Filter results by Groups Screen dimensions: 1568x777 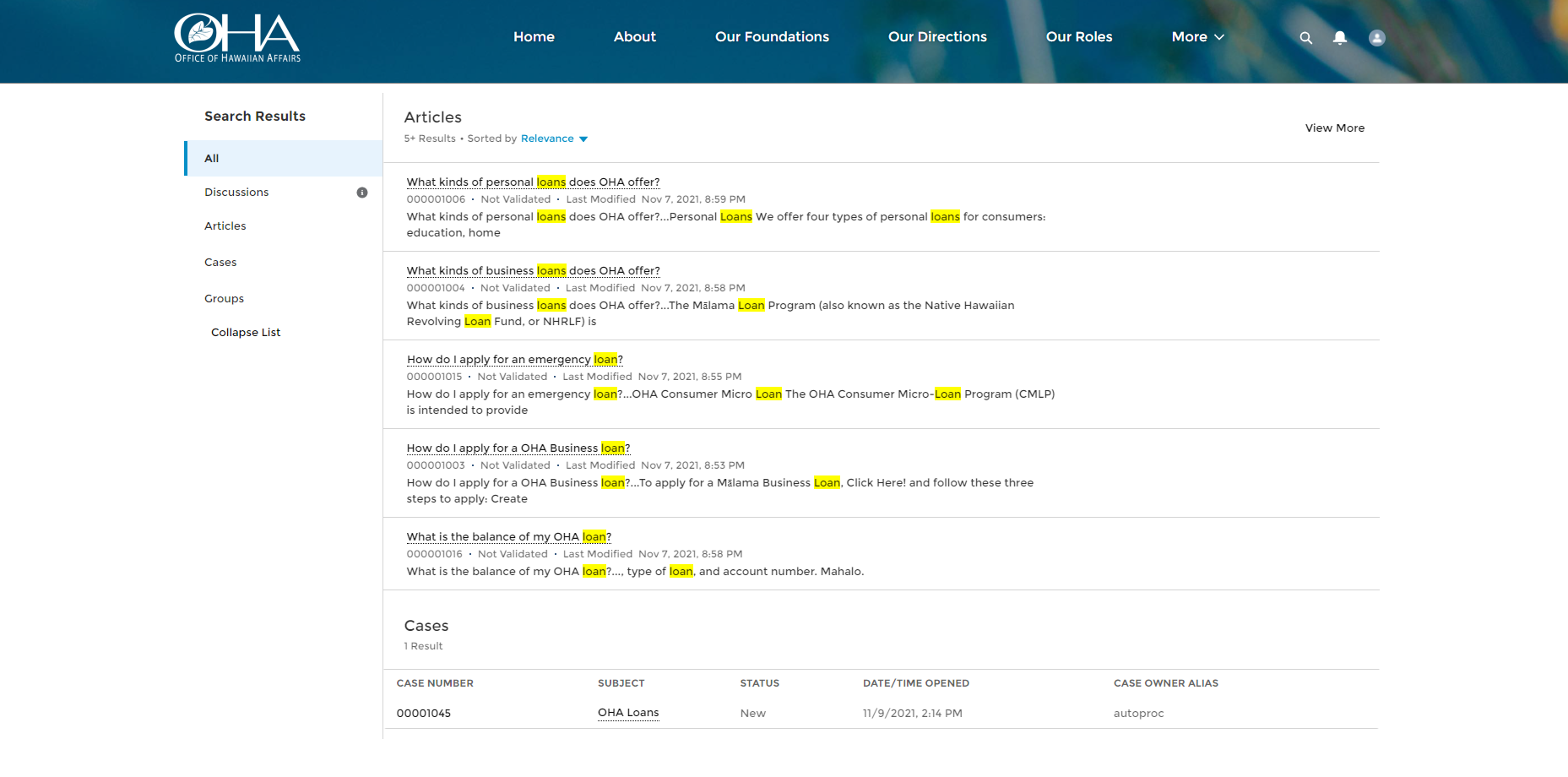tap(224, 299)
